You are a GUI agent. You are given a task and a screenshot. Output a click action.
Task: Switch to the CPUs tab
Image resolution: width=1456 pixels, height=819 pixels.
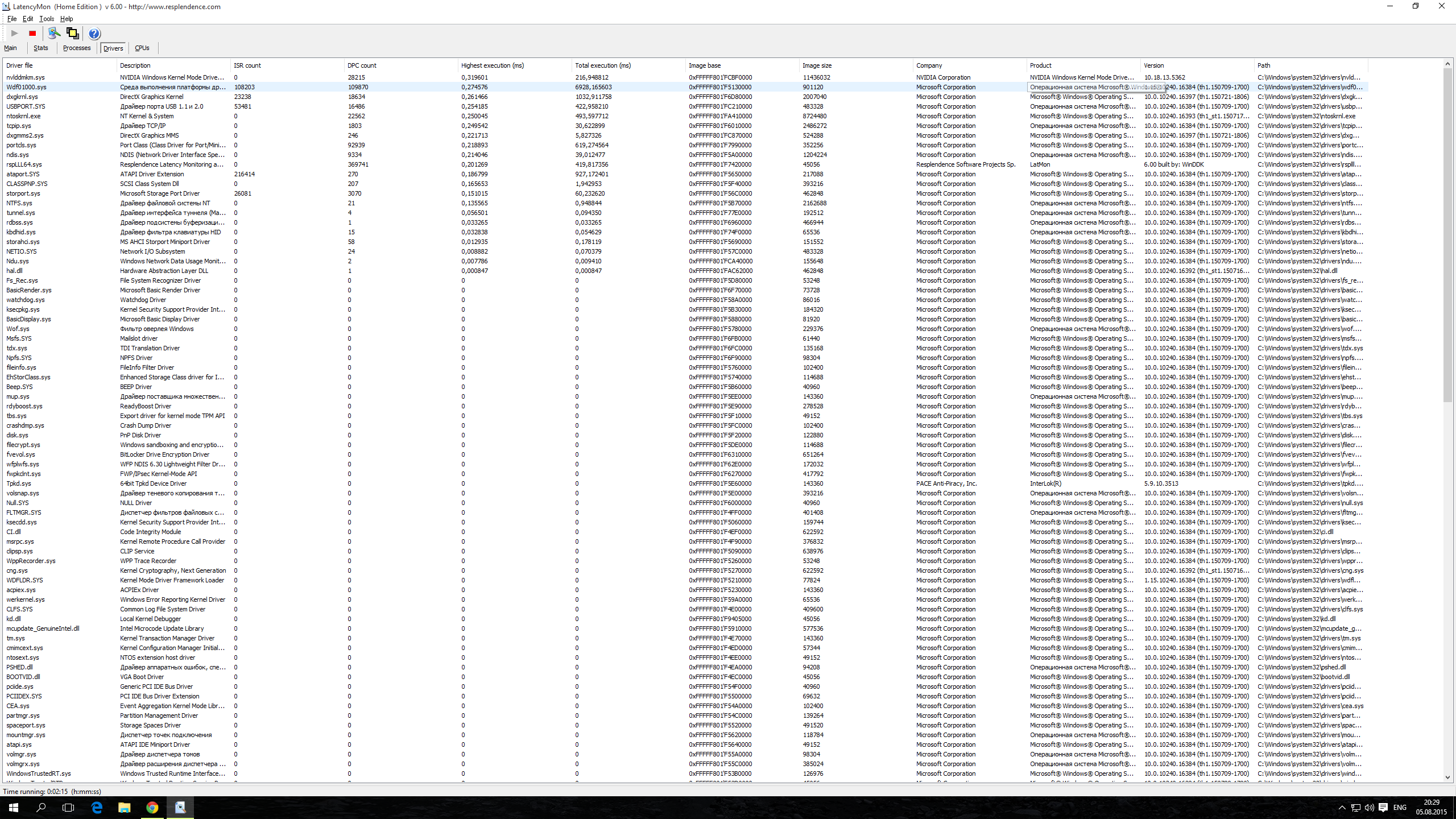click(142, 48)
